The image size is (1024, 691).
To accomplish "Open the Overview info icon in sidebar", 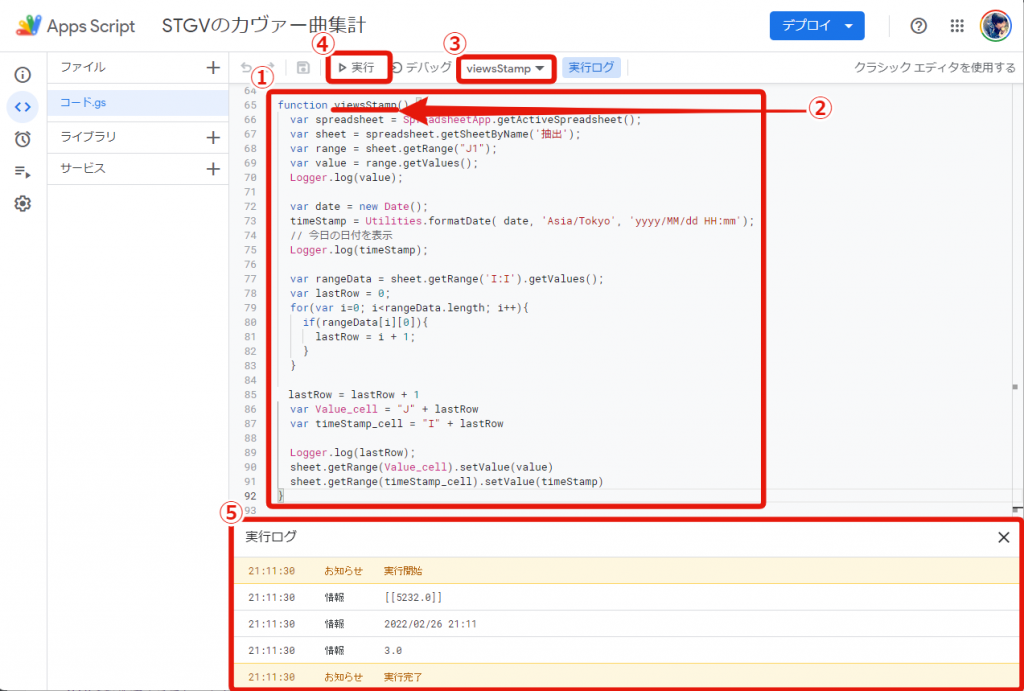I will 22,75.
